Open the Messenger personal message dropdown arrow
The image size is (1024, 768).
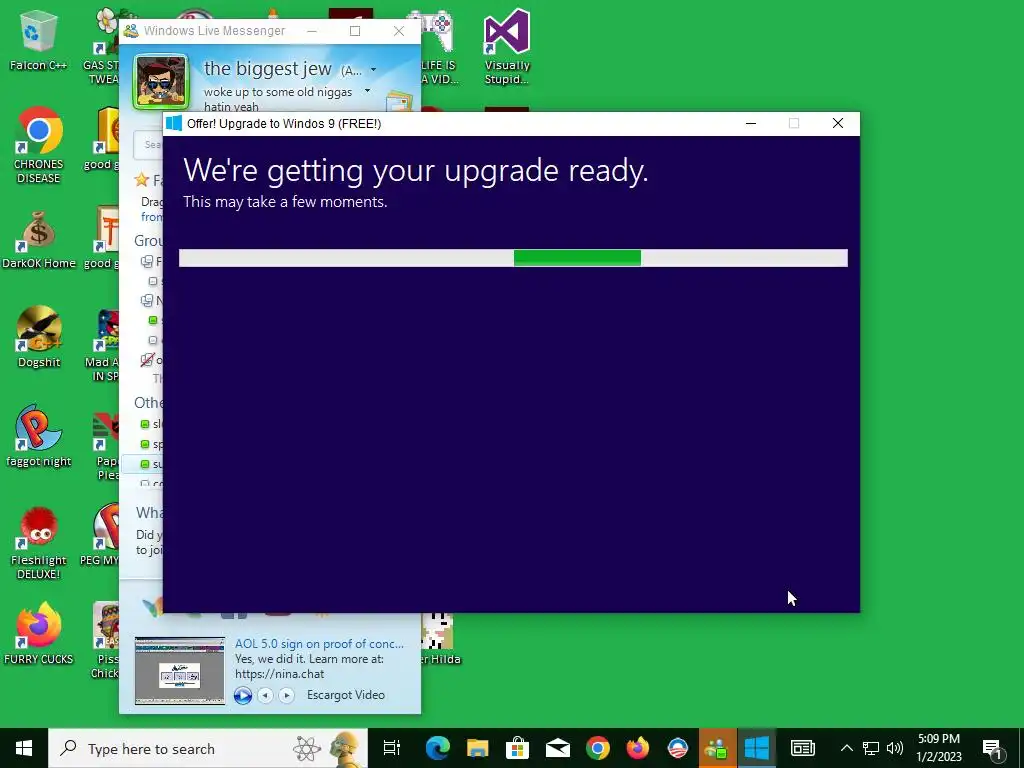coord(367,91)
